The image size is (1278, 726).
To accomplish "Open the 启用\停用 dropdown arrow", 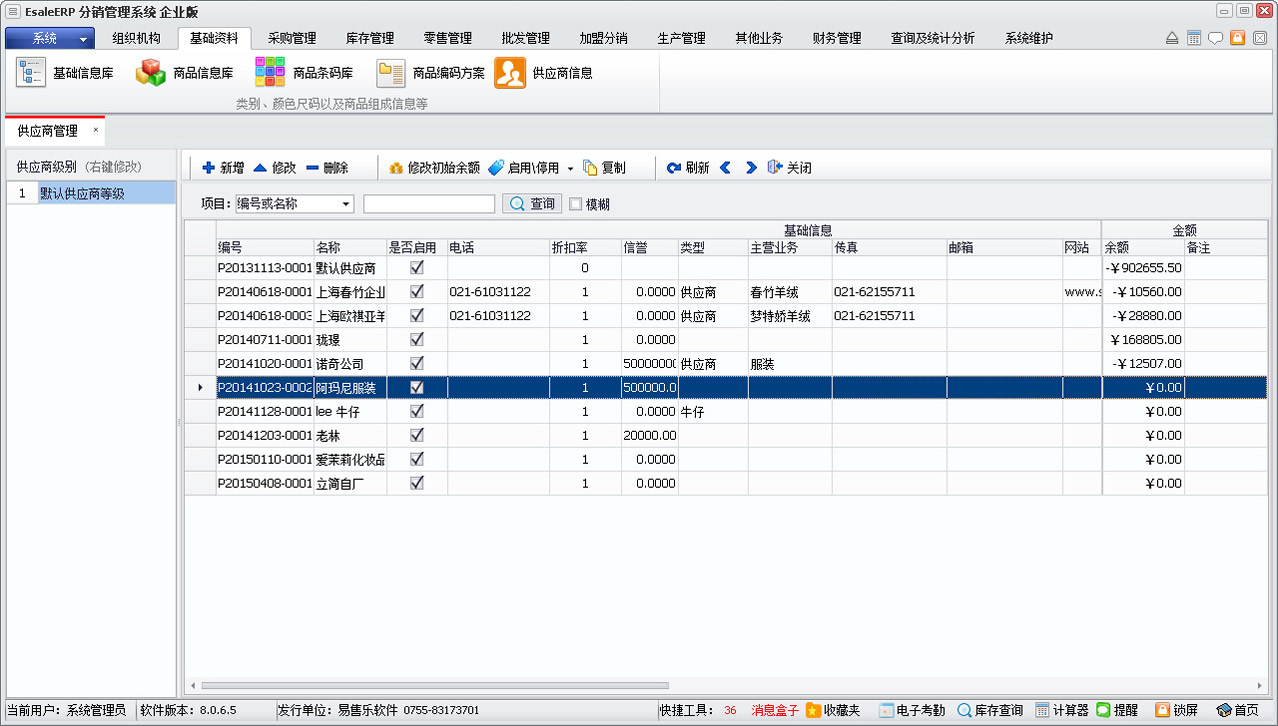I will pos(570,169).
